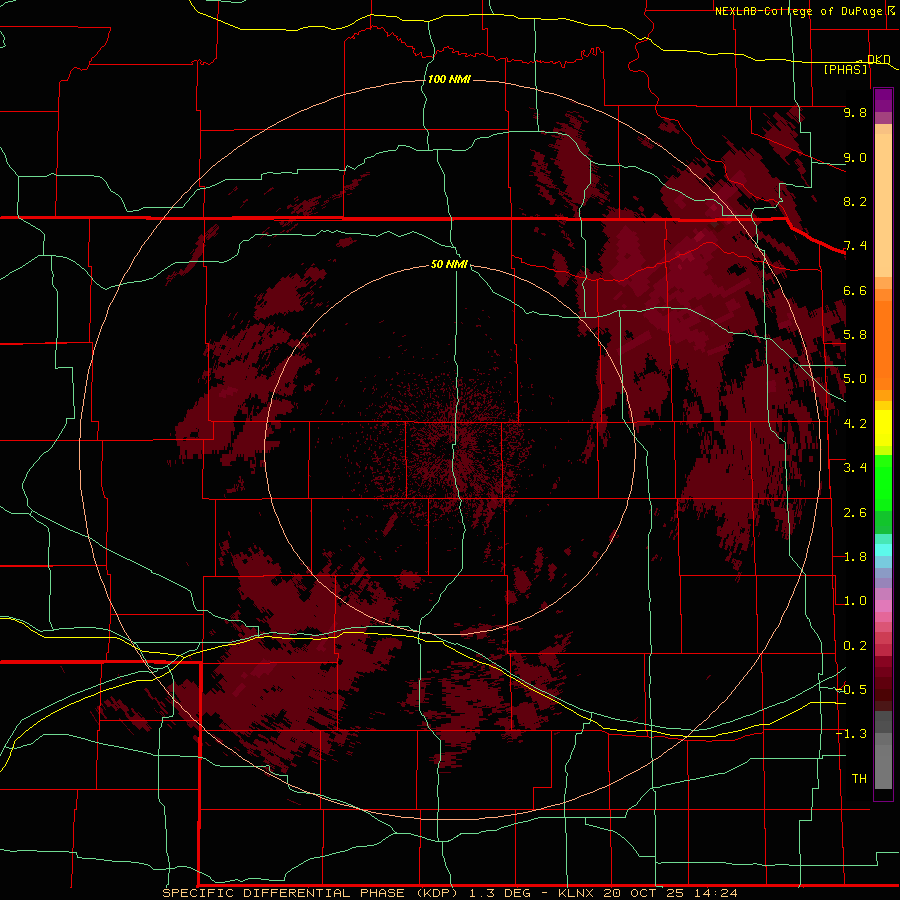900x900 pixels.
Task: Click the 6.6 value on the color scale
Action: [855, 290]
